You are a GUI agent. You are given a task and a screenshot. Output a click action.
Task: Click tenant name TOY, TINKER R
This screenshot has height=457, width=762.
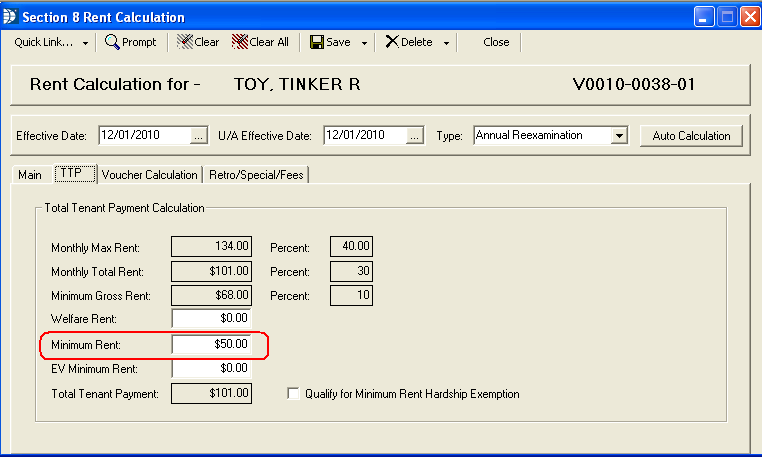tap(297, 84)
